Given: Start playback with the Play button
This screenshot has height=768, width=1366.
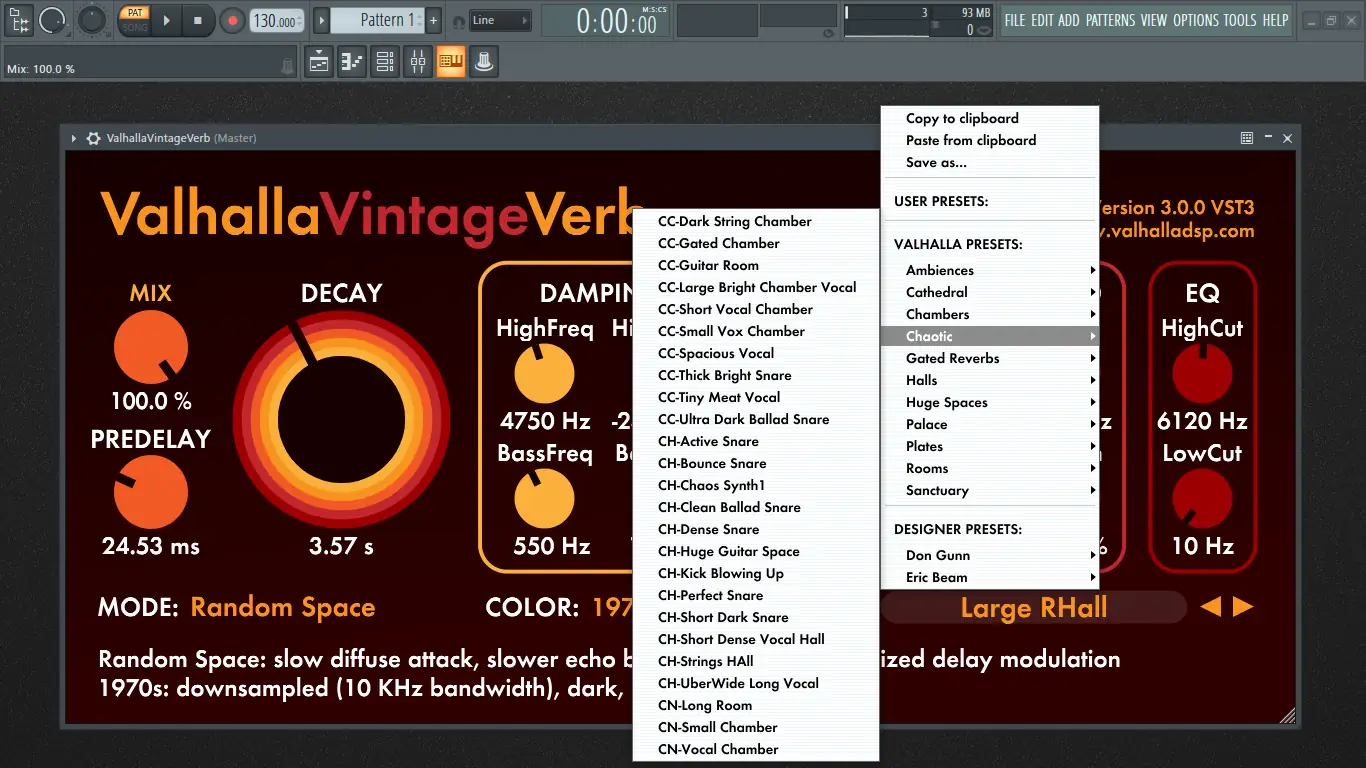Looking at the screenshot, I should [x=167, y=20].
